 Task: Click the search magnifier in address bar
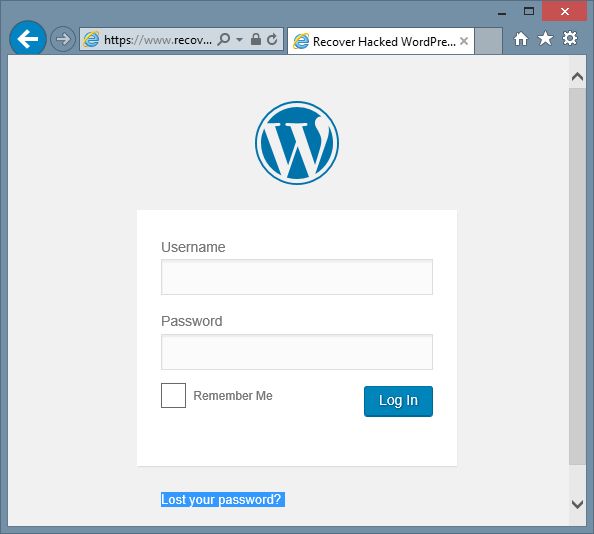click(x=224, y=39)
